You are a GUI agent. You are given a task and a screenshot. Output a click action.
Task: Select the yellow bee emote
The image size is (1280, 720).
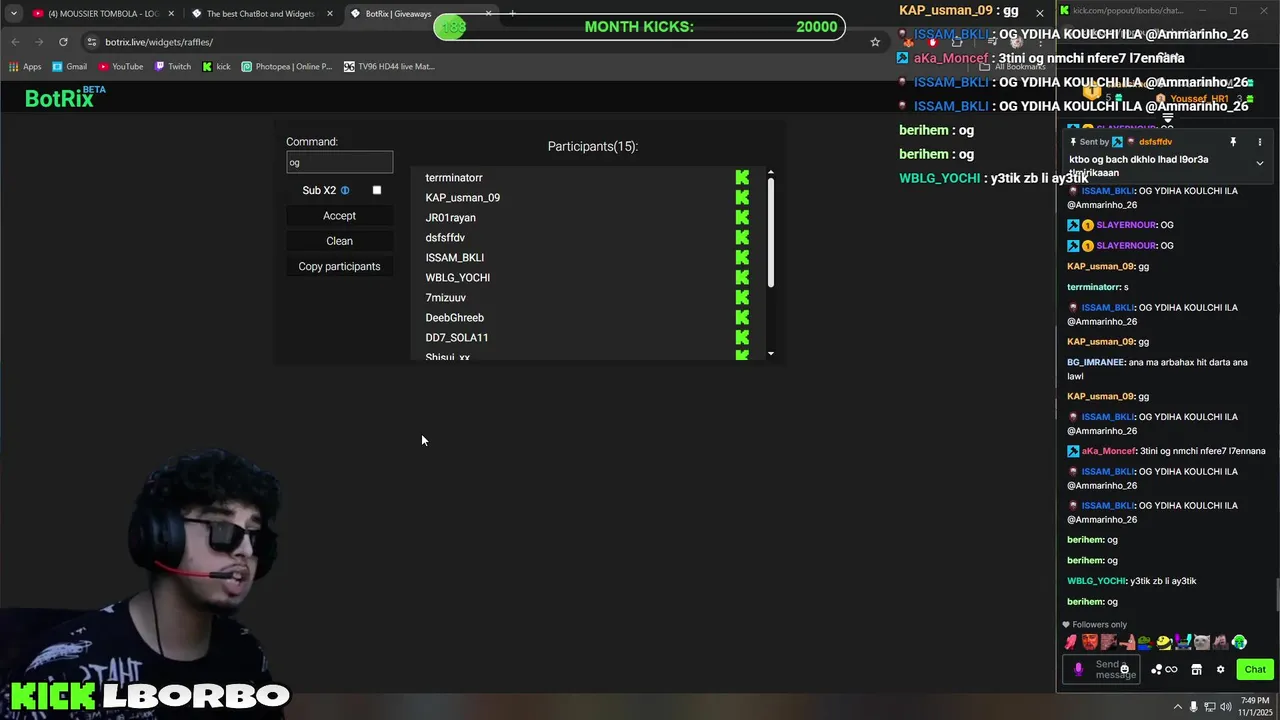tap(1164, 642)
